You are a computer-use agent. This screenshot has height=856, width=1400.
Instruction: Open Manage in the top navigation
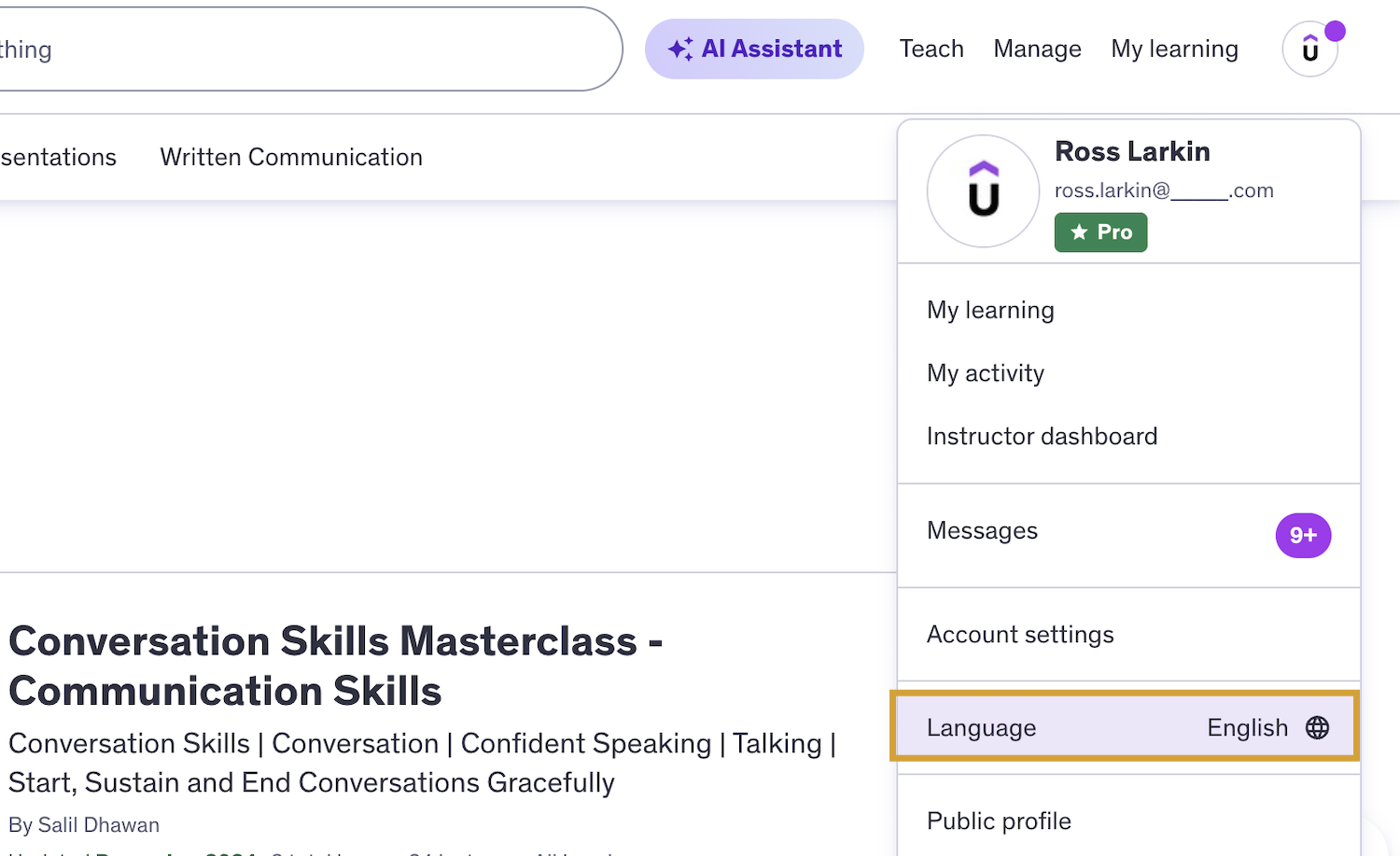[1037, 49]
